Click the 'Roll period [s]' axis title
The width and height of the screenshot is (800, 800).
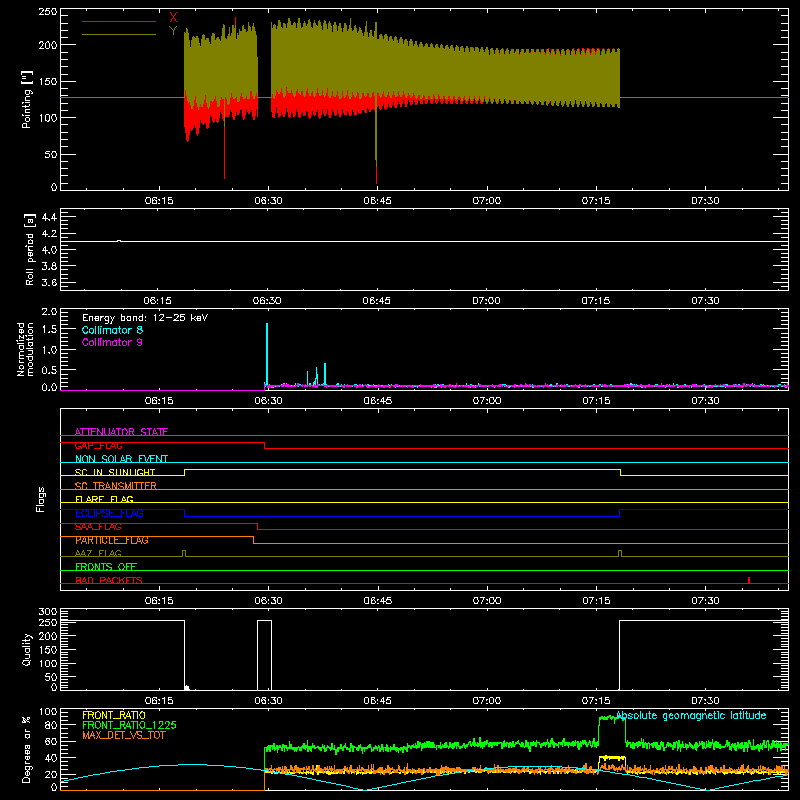tap(30, 249)
